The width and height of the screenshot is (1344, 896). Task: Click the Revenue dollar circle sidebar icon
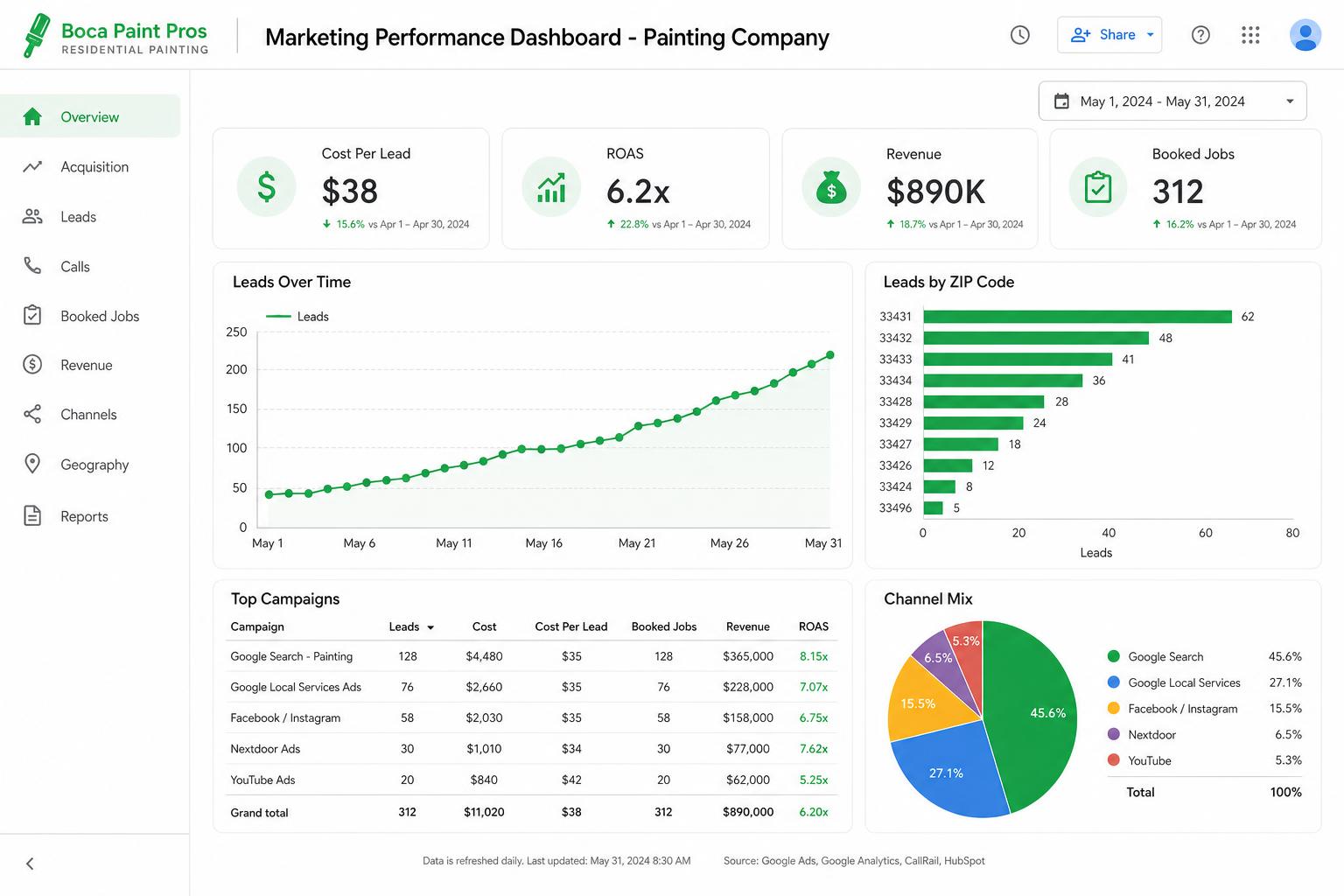pos(32,365)
